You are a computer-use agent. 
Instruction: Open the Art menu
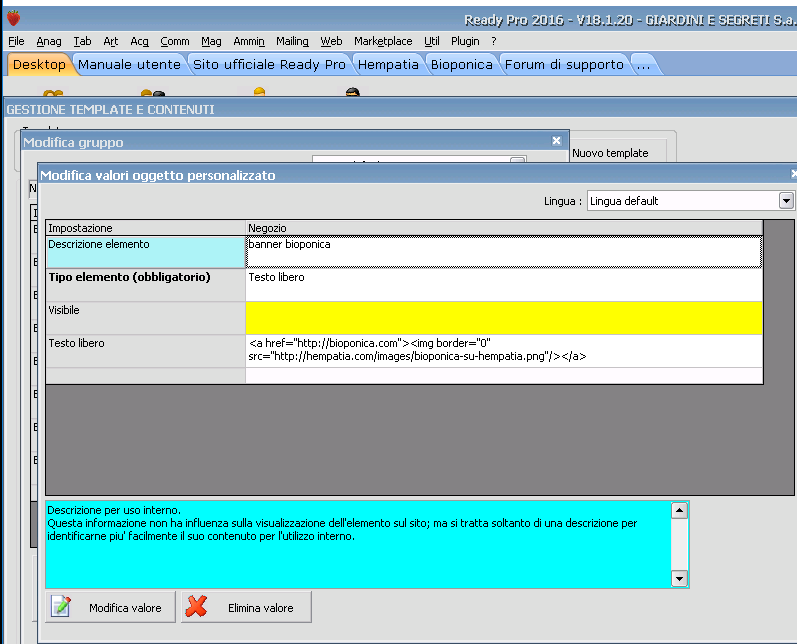click(x=110, y=41)
